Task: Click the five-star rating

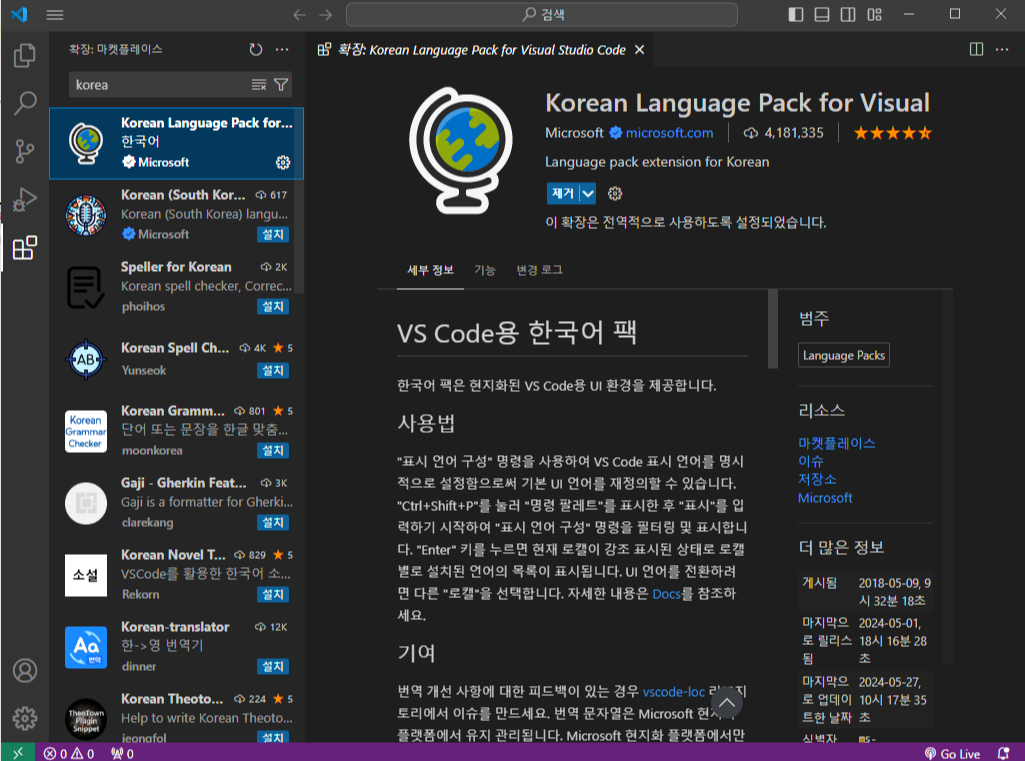Action: [x=892, y=133]
